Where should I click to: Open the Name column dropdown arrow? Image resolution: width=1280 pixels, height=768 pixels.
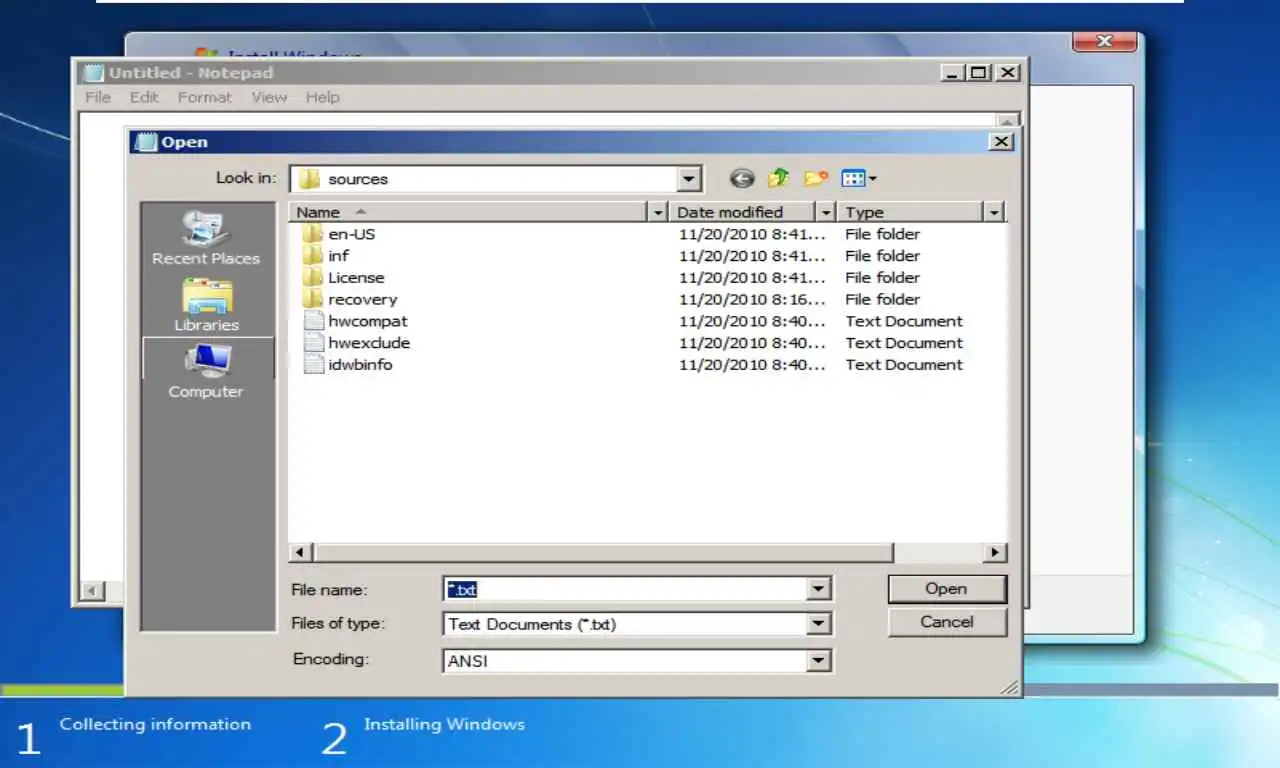(657, 212)
